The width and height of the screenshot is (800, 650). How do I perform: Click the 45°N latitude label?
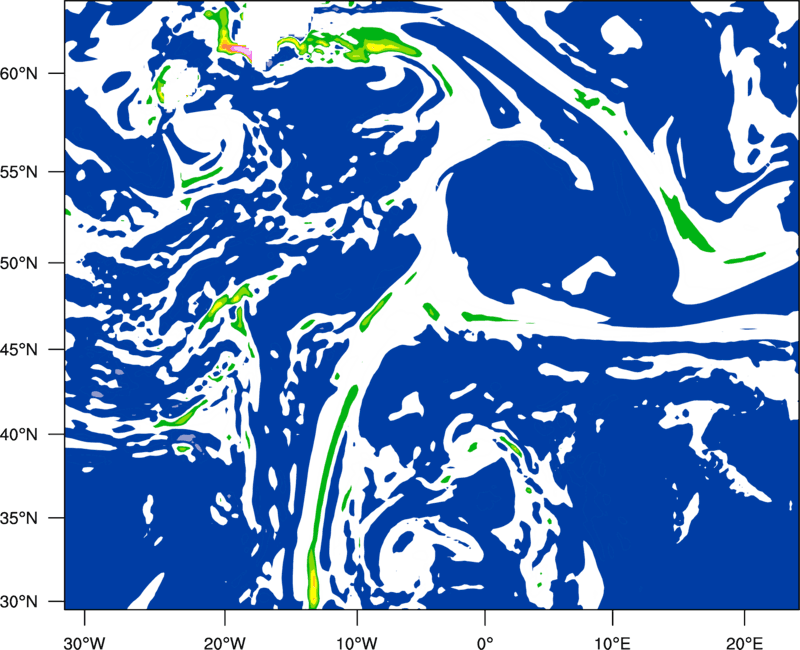click(19, 349)
